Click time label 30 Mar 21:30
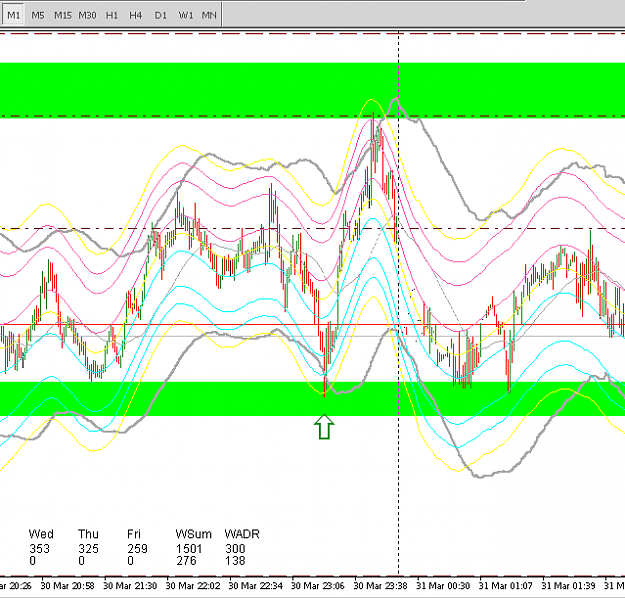 tap(130, 586)
